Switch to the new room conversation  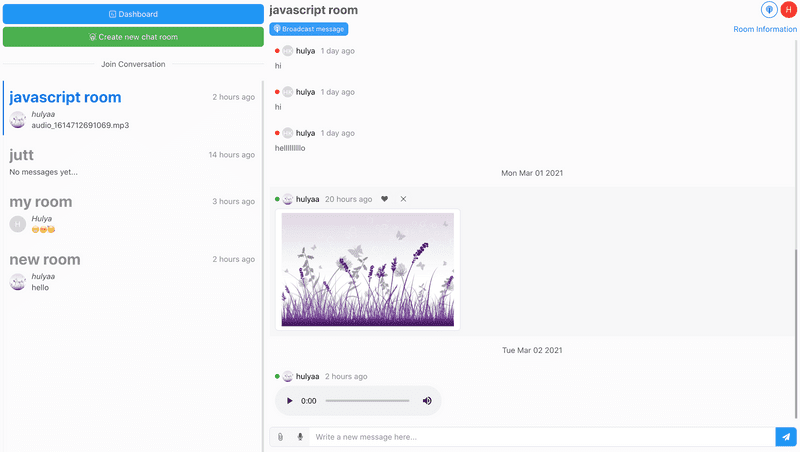130,270
